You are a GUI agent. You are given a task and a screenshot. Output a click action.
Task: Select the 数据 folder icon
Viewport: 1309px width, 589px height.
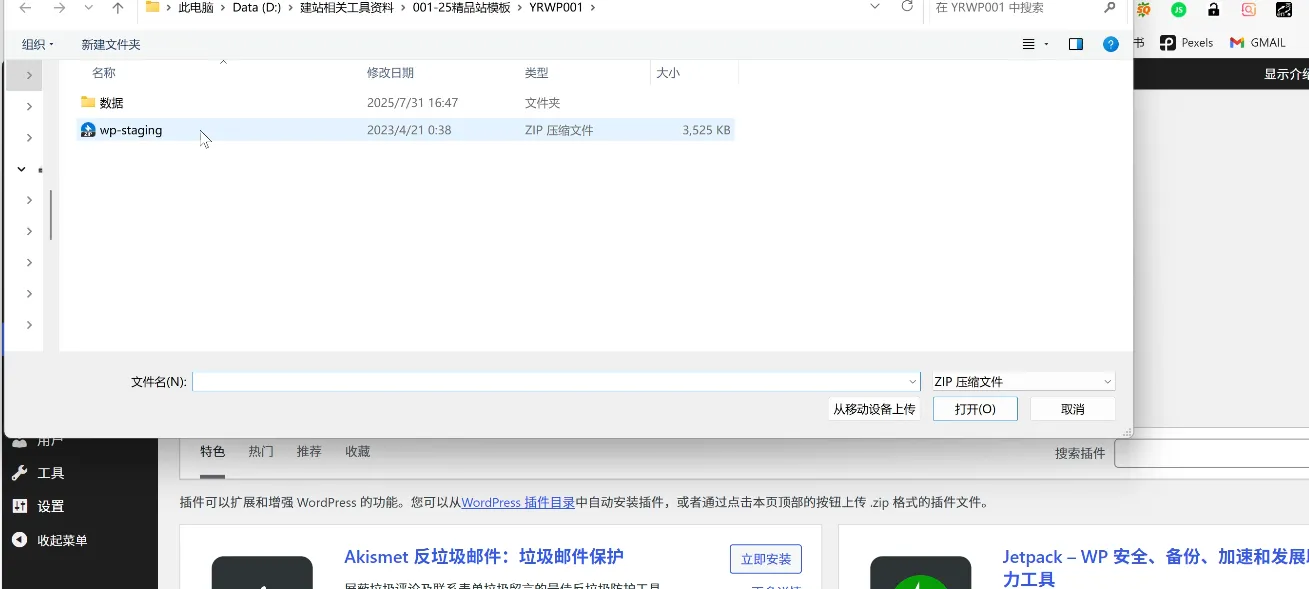[88, 102]
